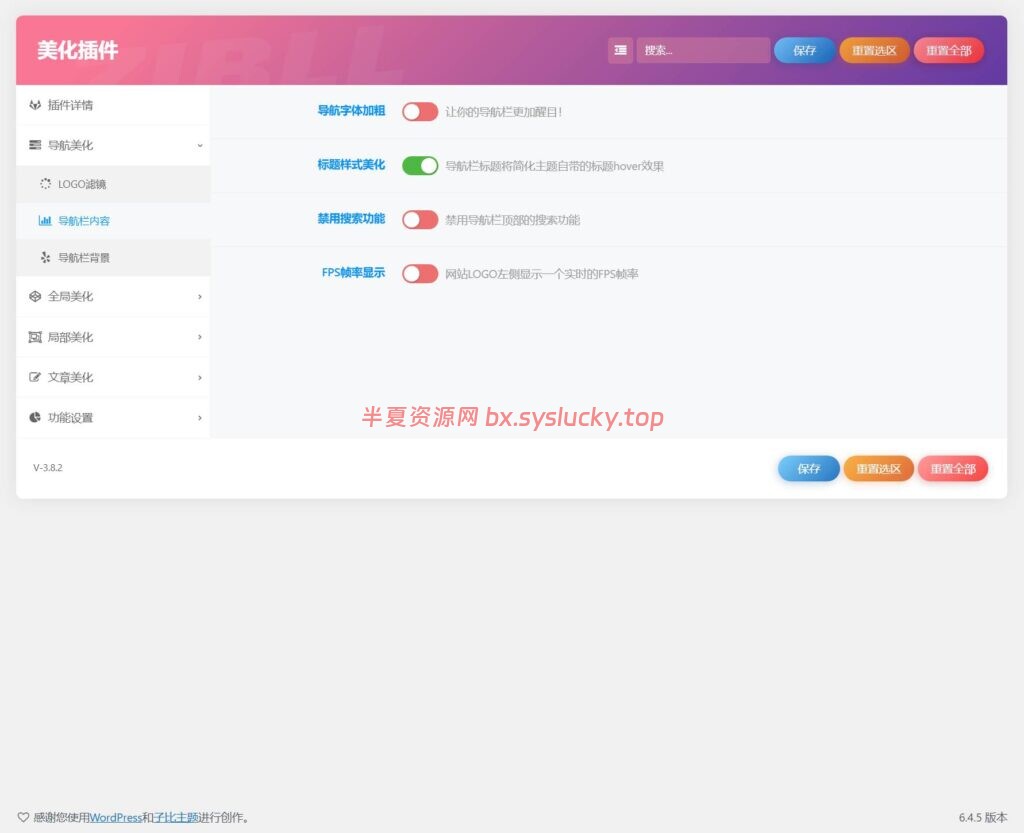Expand the 文章美化 section arrow
Screen dimensions: 1024x833
[200, 377]
